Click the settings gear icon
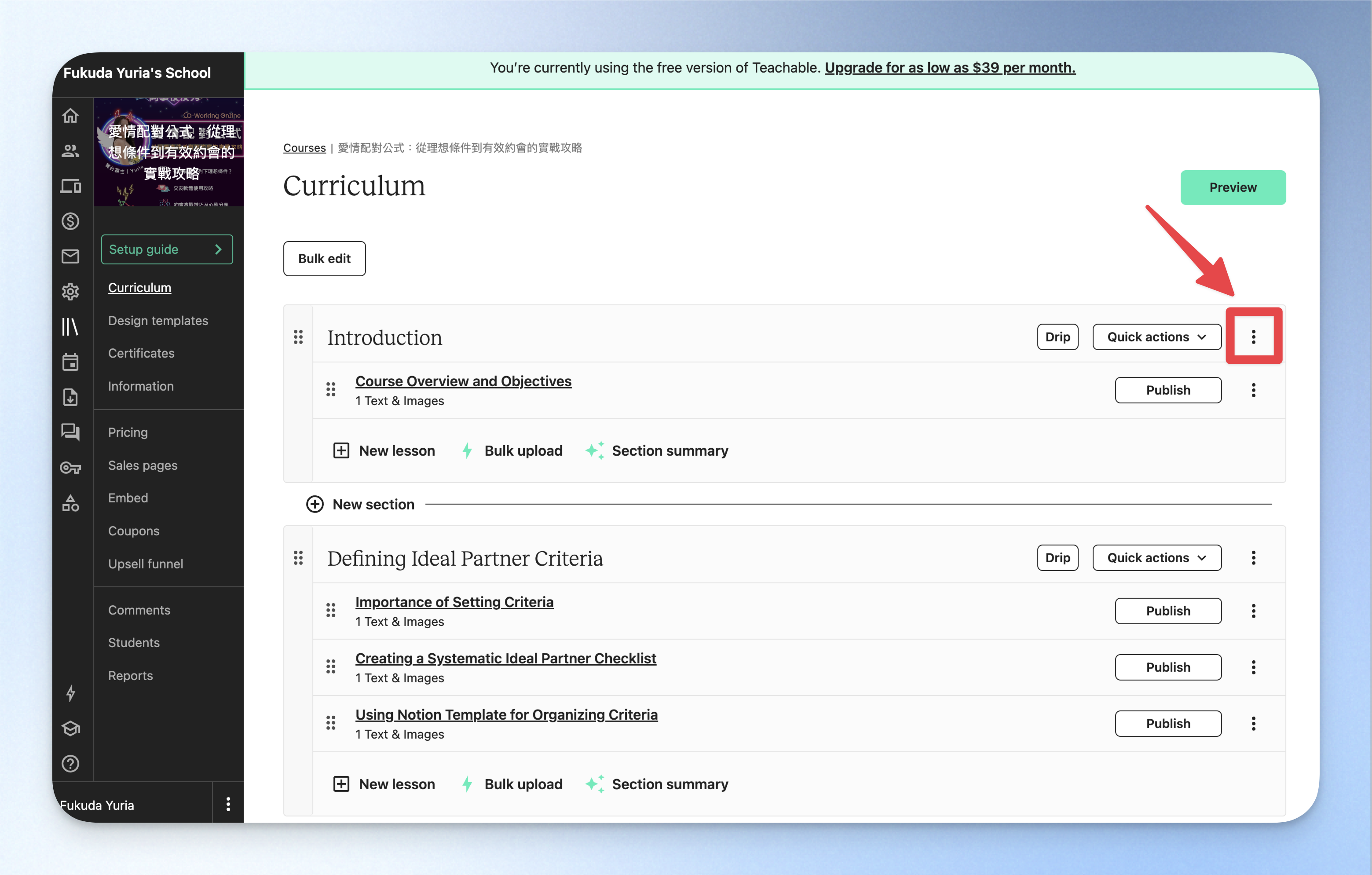This screenshot has width=1372, height=875. point(70,292)
